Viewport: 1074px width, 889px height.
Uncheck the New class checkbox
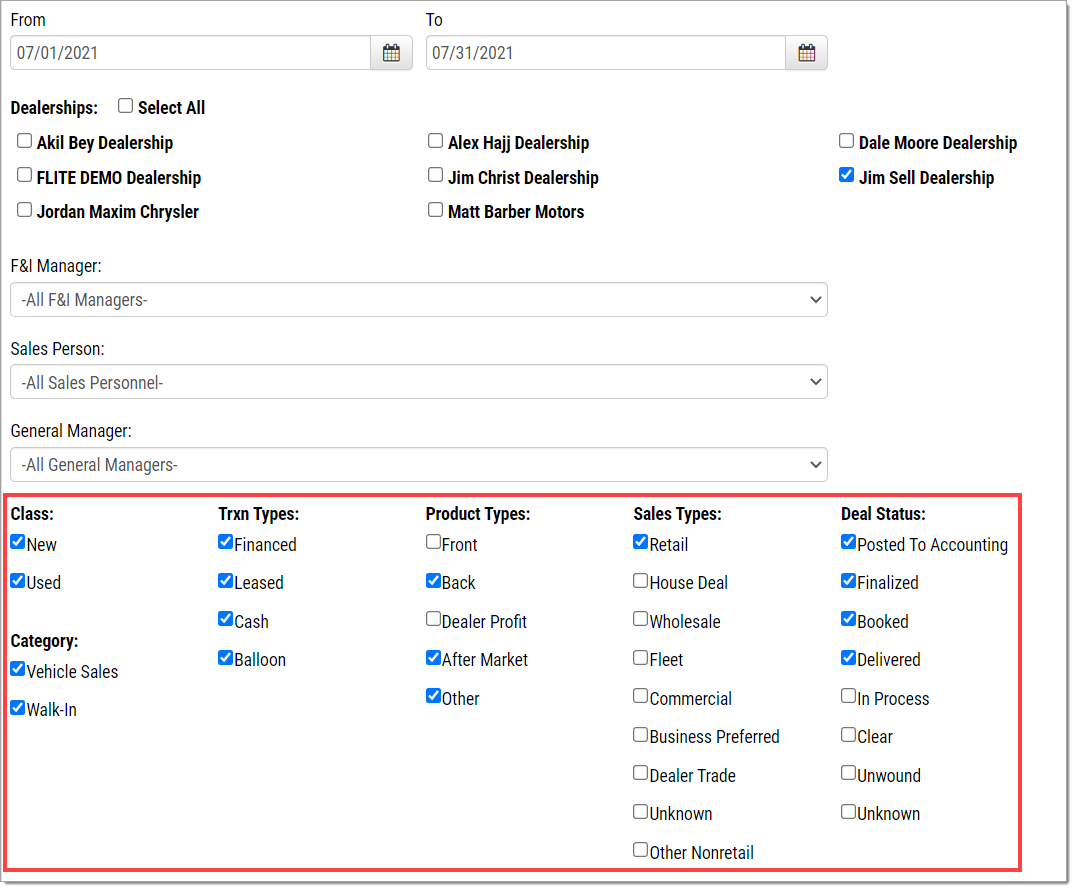tap(18, 542)
